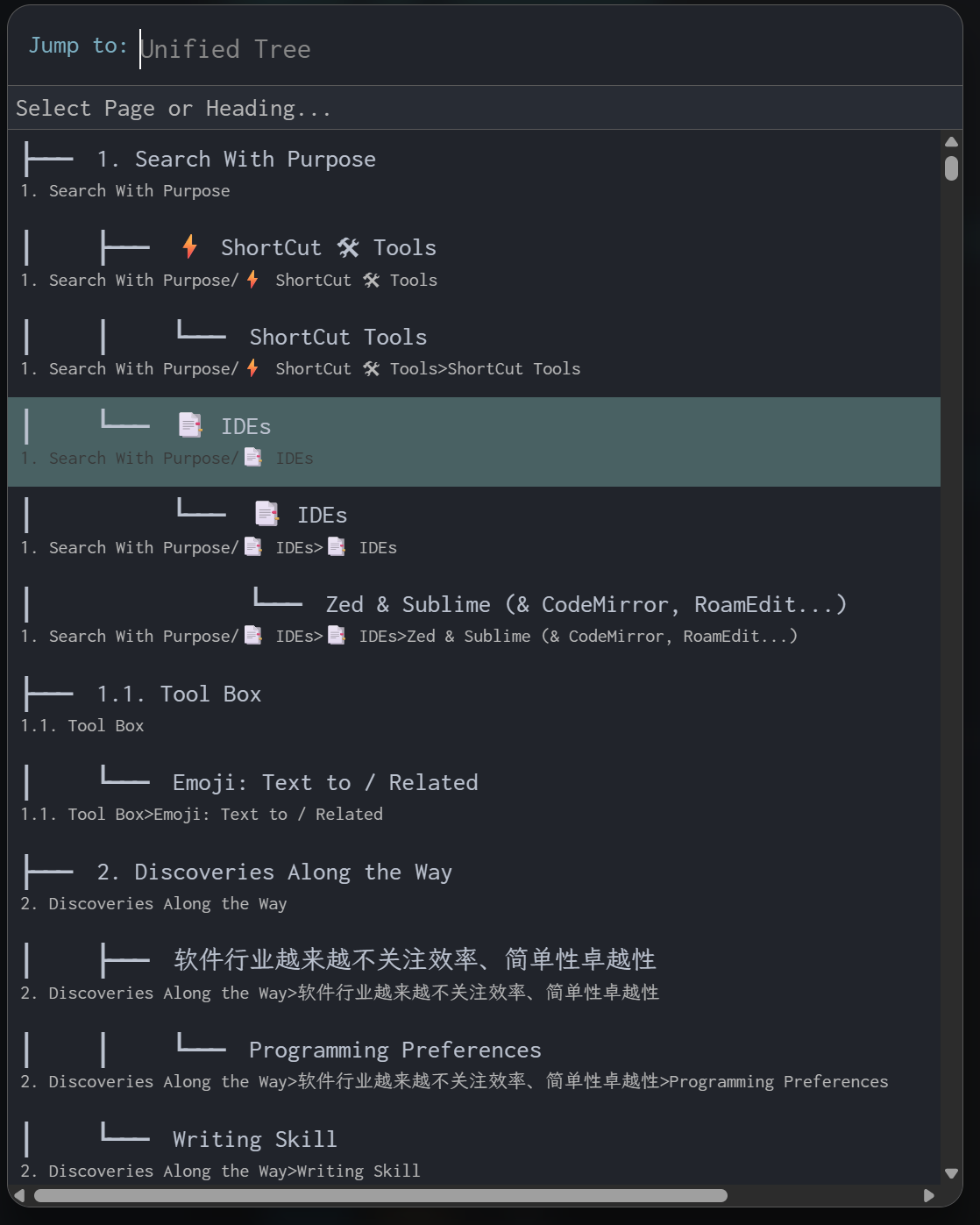Go to the "Writing Skill" heading
Image resolution: width=980 pixels, height=1225 pixels.
[x=254, y=1140]
